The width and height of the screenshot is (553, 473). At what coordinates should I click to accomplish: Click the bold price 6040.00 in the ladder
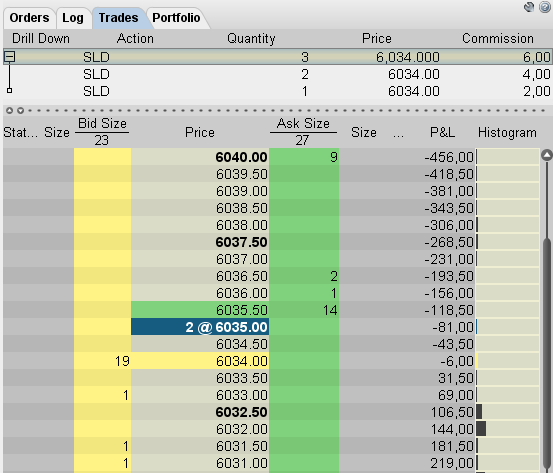pos(242,157)
